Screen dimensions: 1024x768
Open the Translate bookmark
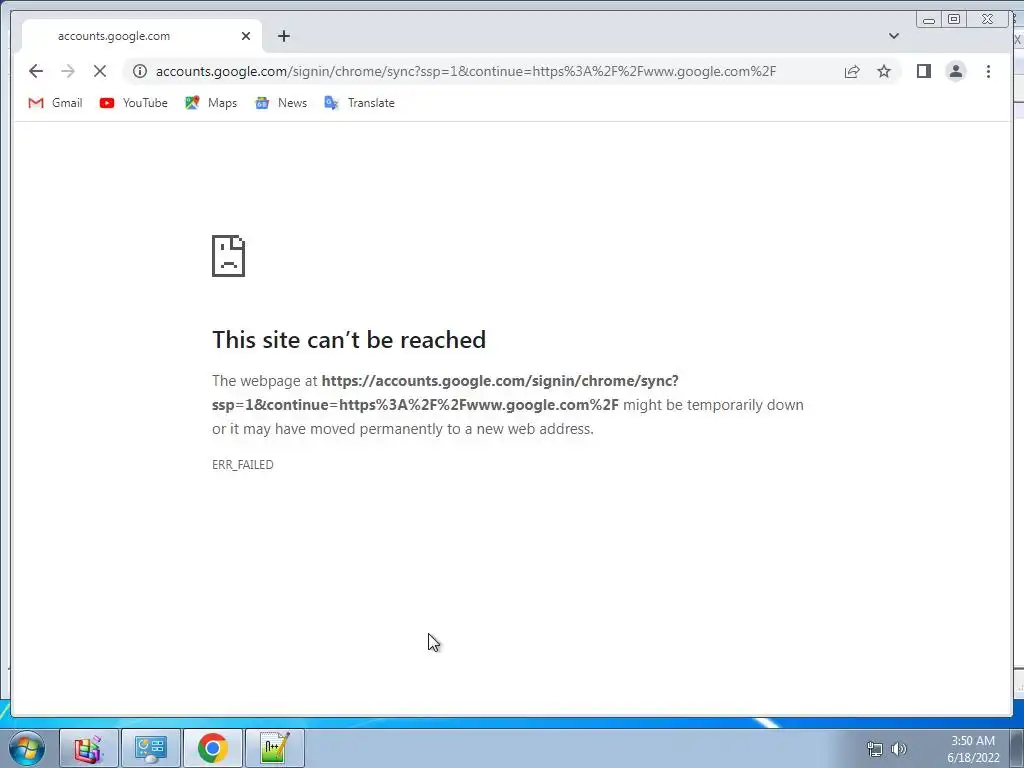[x=360, y=103]
